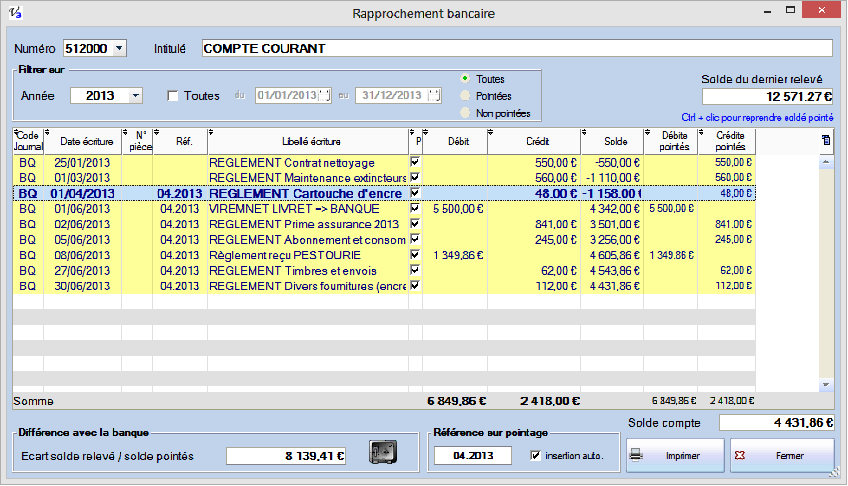Viewport: 848px width, 486px height.
Task: Open the start date 01/01/2013 calendar picker
Action: click(x=323, y=96)
